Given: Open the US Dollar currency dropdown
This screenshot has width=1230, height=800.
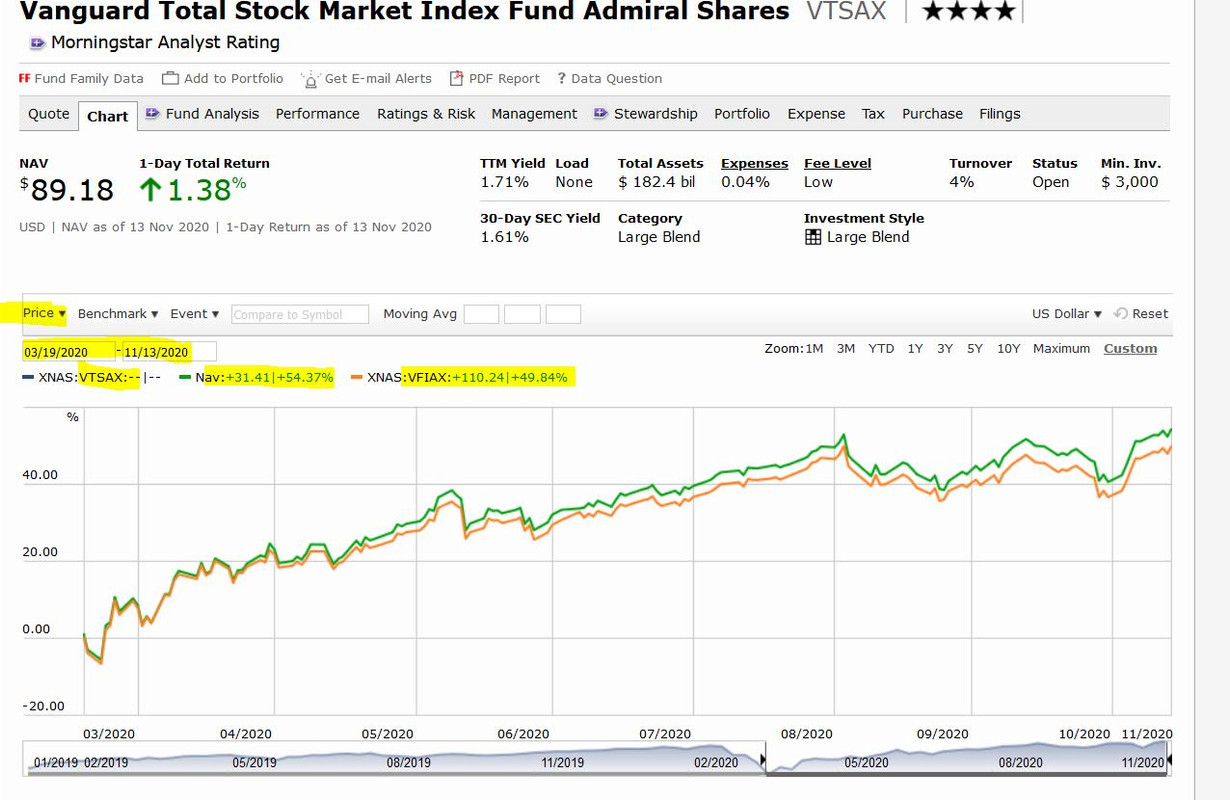Looking at the screenshot, I should pos(1066,314).
